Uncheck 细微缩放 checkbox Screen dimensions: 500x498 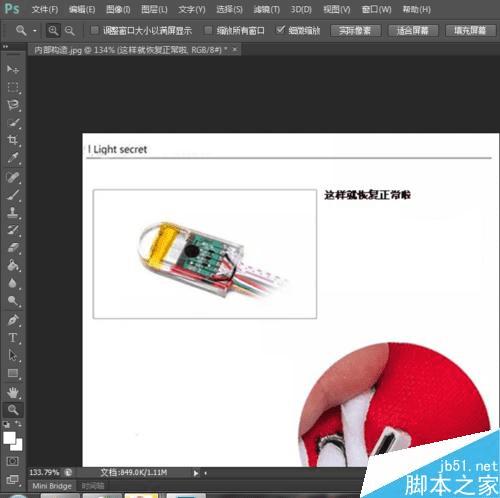[281, 30]
